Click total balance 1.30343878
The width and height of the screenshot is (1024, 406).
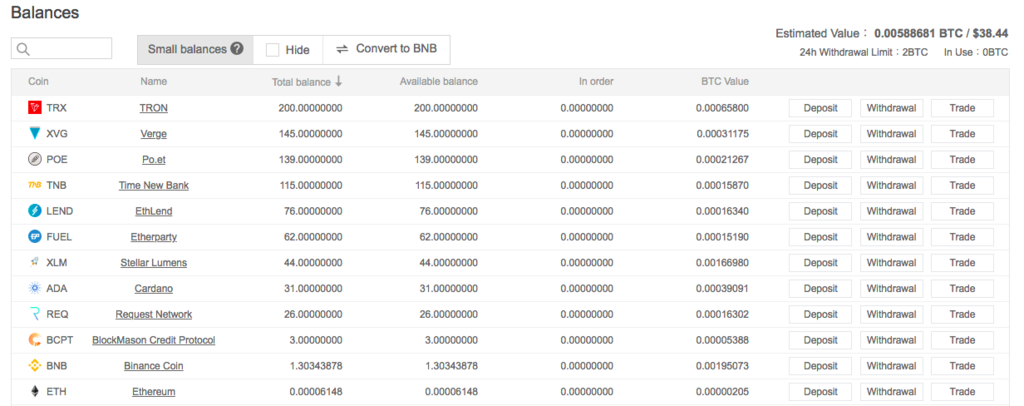315,366
